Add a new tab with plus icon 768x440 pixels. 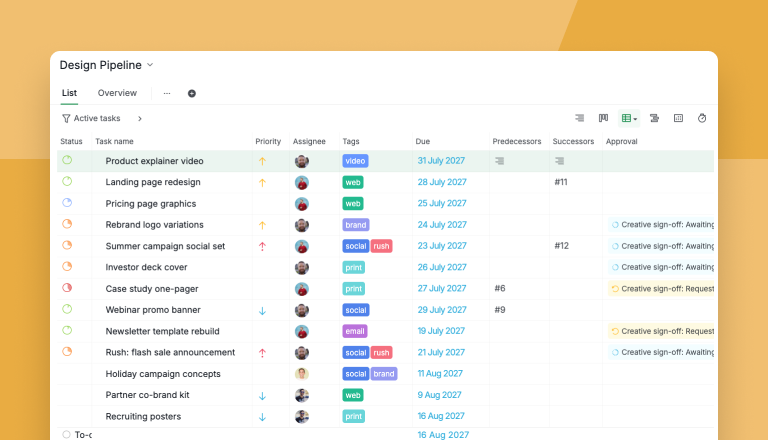point(192,93)
